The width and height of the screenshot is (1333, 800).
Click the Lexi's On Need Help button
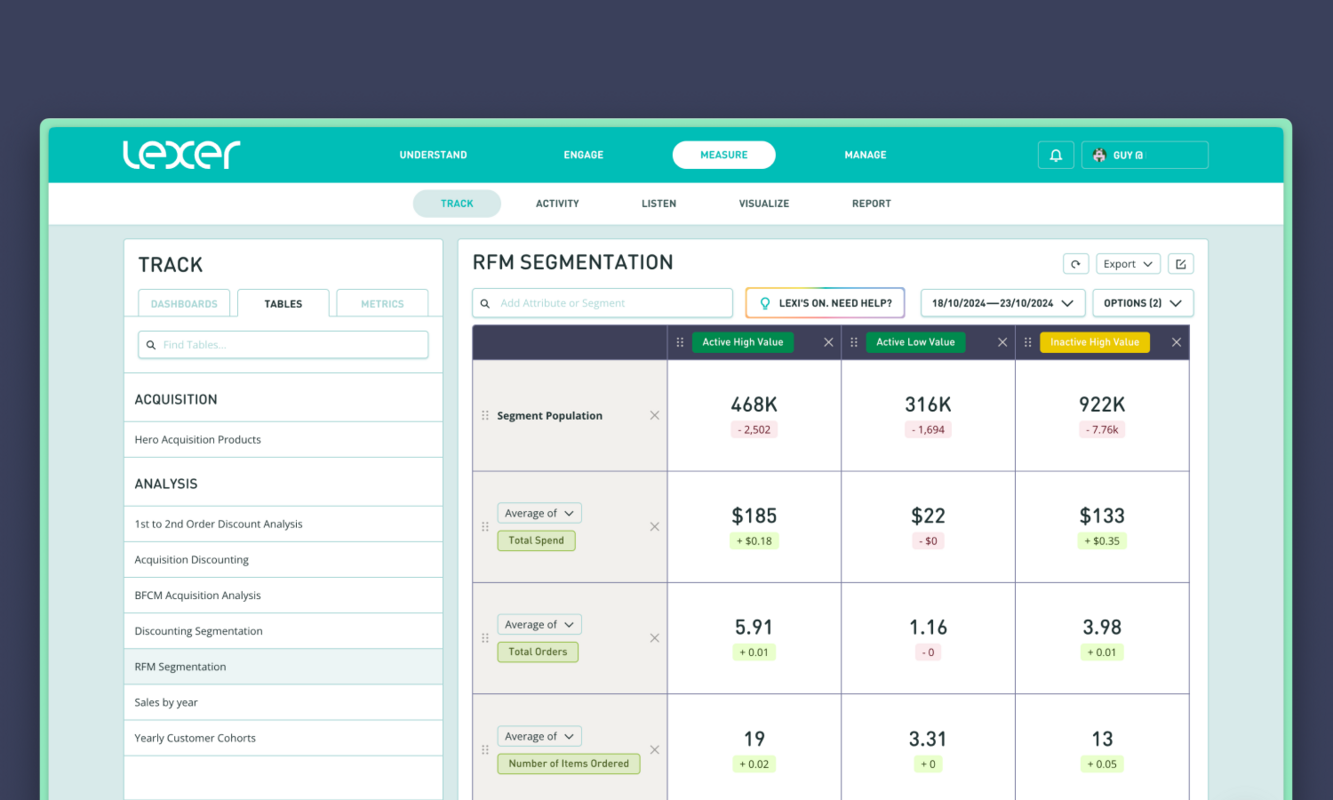click(825, 302)
